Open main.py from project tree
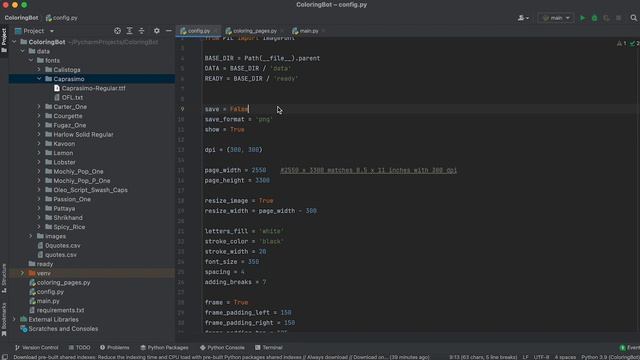 click(48, 301)
